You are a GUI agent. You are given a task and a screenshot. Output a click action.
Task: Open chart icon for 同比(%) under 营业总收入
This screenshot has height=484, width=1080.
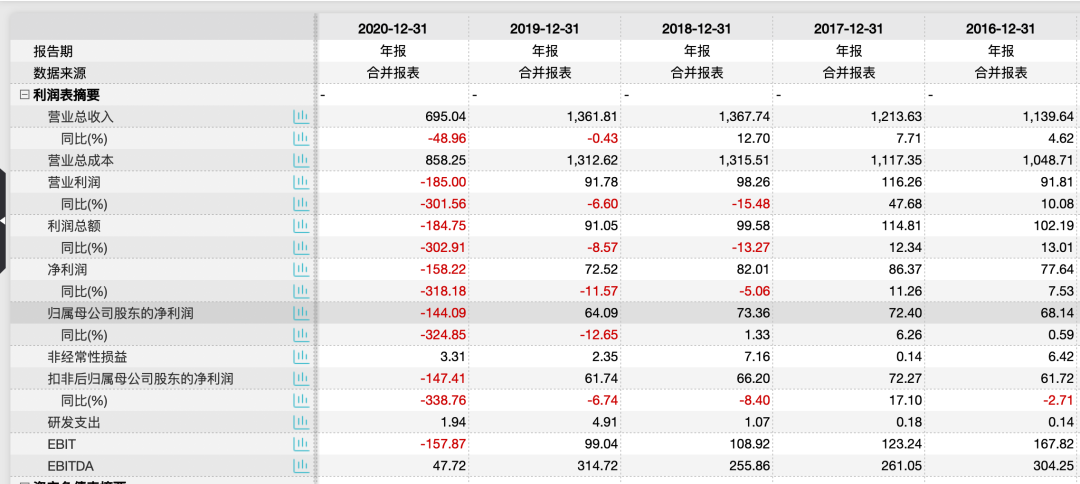point(300,139)
